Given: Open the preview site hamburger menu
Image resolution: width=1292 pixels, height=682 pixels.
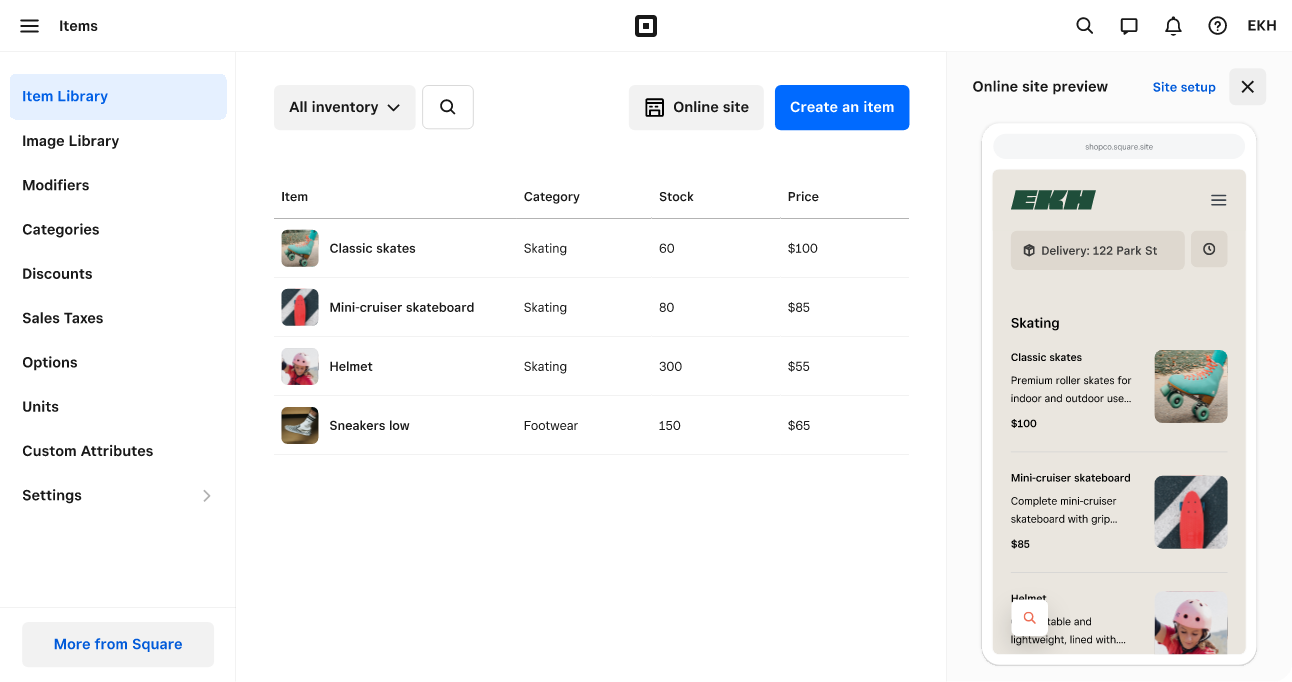Looking at the screenshot, I should pyautogui.click(x=1218, y=201).
